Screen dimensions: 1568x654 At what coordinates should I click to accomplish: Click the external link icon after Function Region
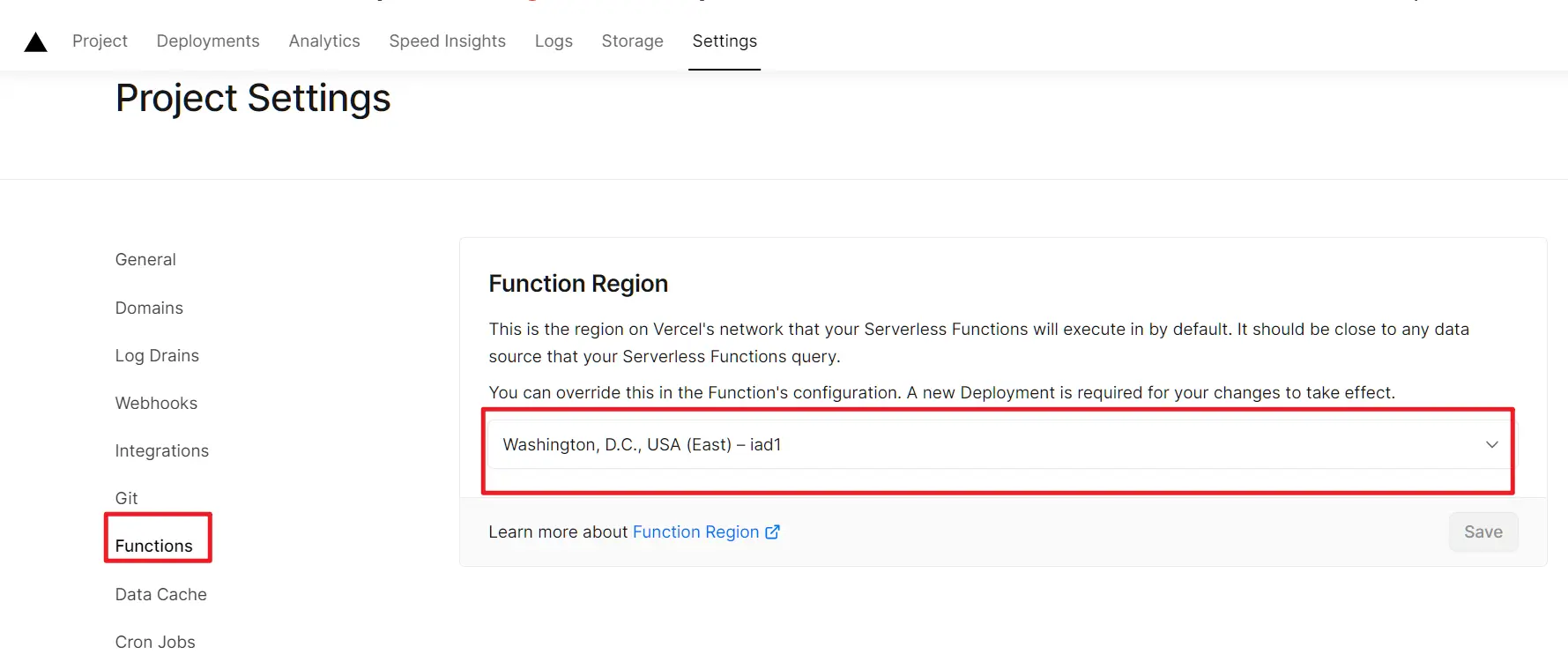tap(772, 532)
